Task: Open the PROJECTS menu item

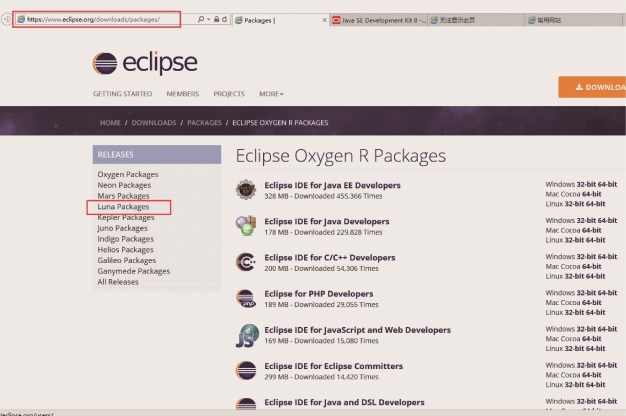Action: [229, 94]
